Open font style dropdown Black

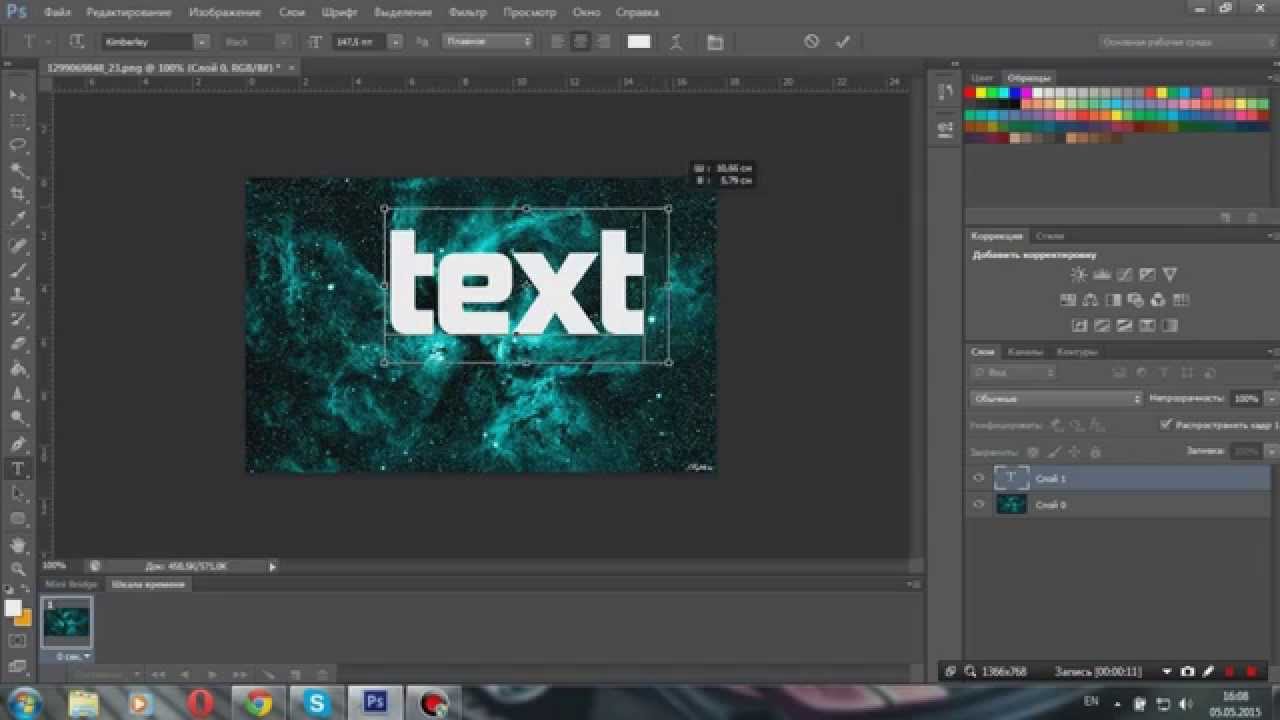click(x=283, y=42)
